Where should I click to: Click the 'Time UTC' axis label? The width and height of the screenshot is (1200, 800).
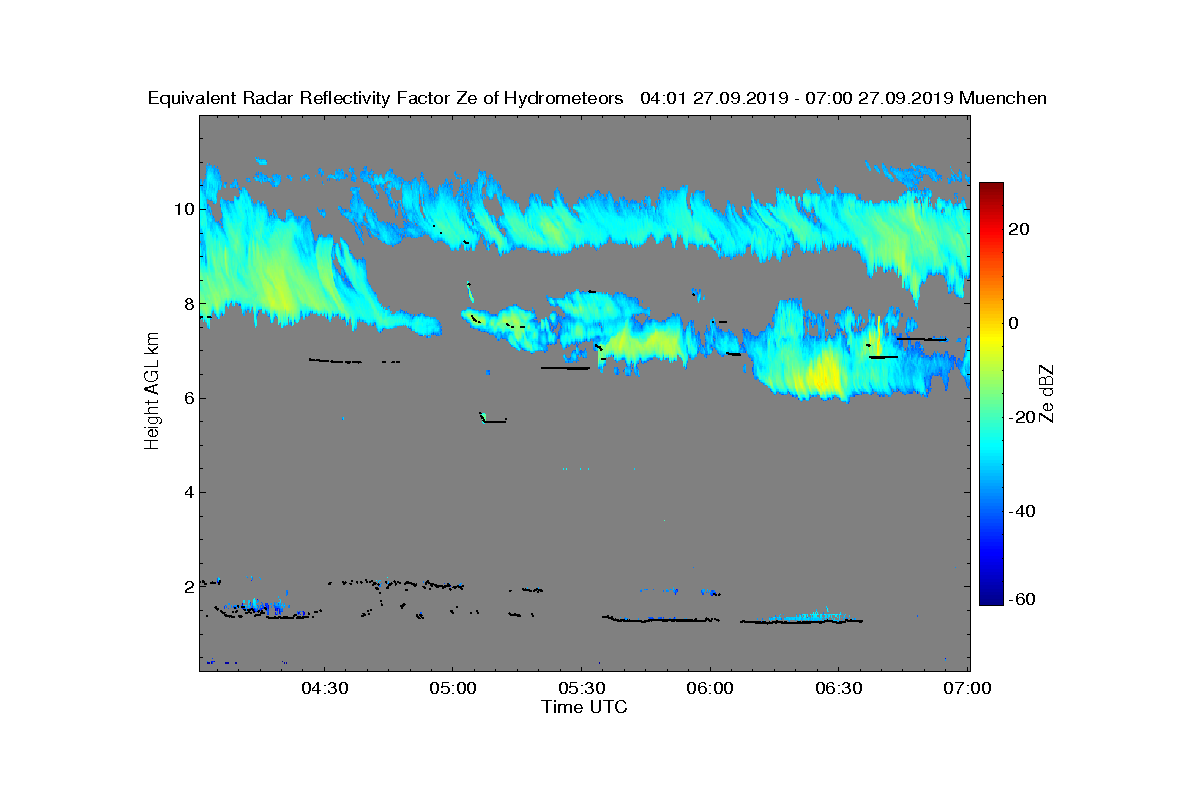pyautogui.click(x=585, y=707)
